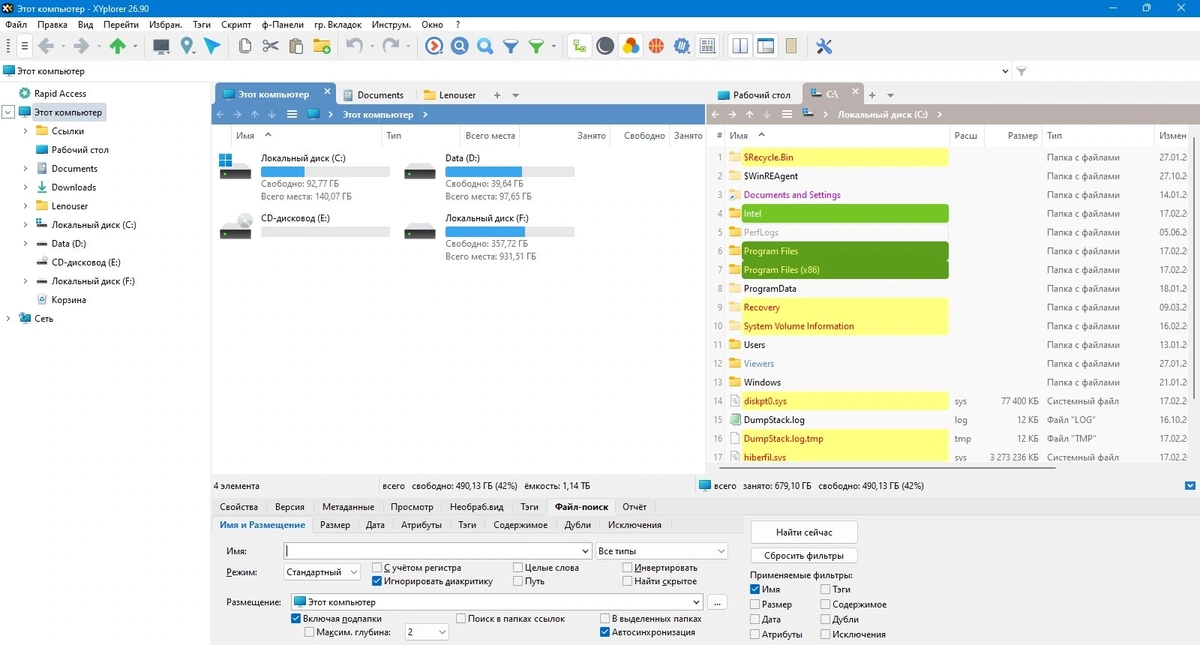Click the calendar grid toolbar icon
This screenshot has width=1200, height=645.
(x=707, y=46)
